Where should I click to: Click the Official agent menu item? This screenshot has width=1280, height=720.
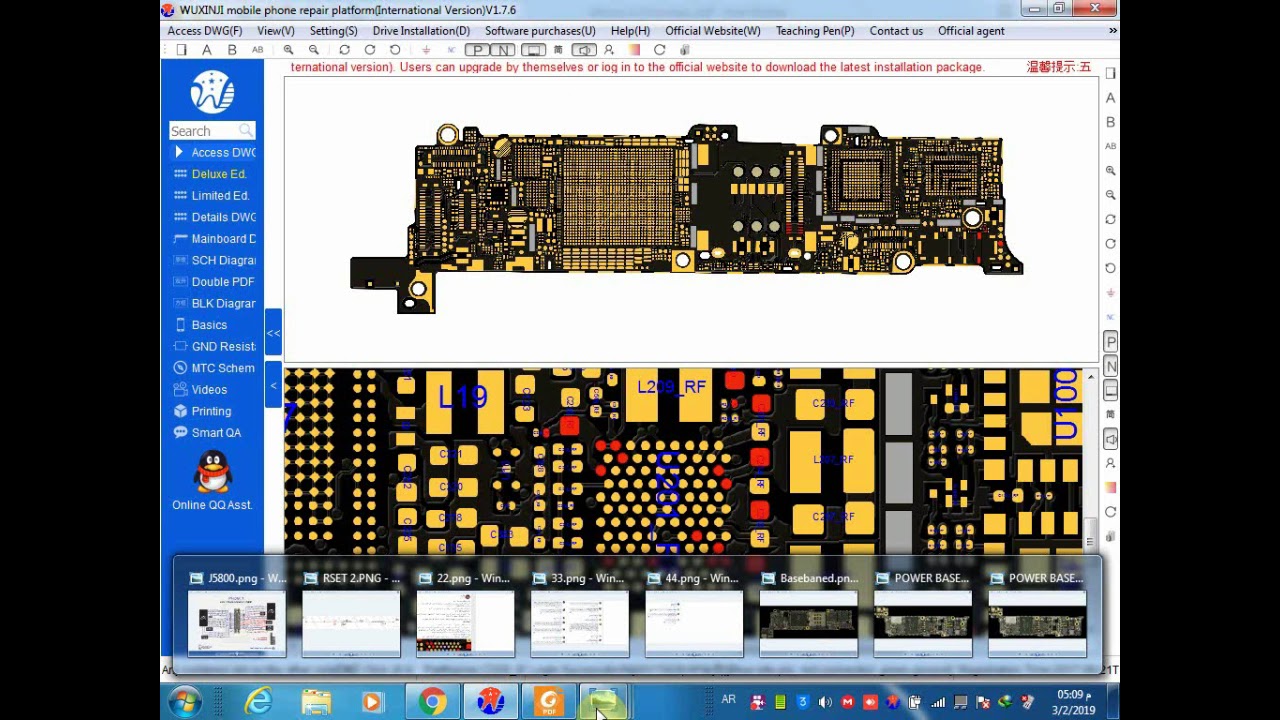pos(971,31)
